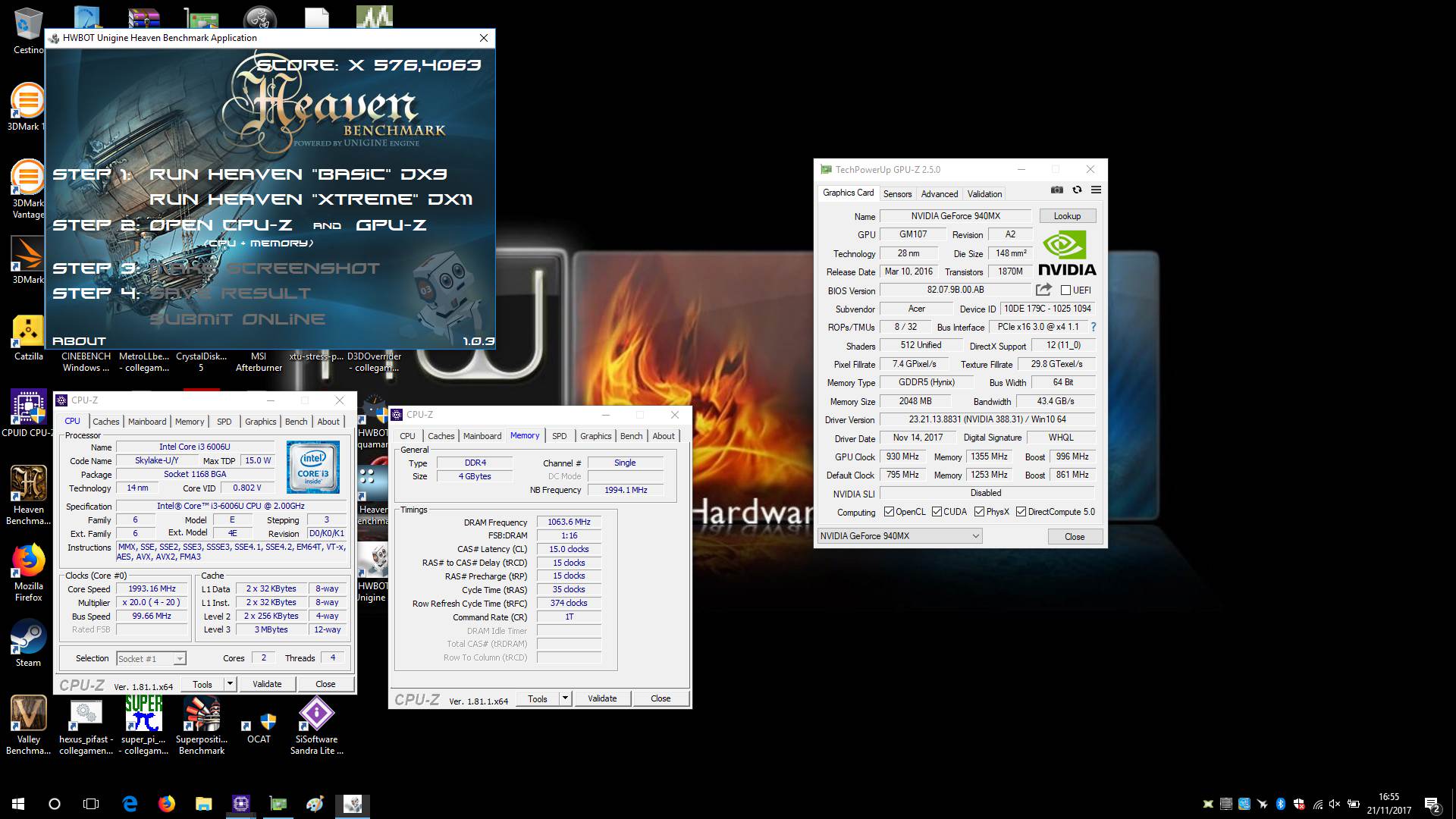Click the Intel Core i3 logo in CPU-Z
This screenshot has width=1456, height=819.
312,467
